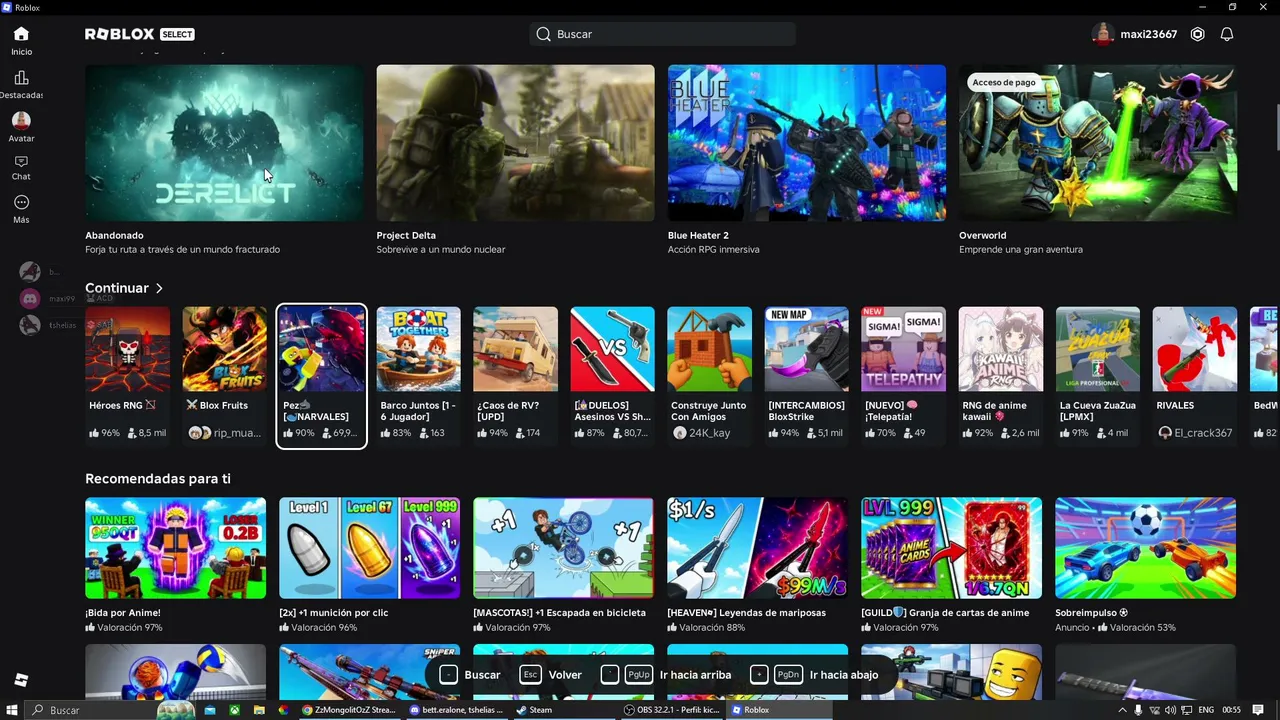1280x720 pixels.
Task: Open ¡Bida por Anime! recommended game
Action: point(176,566)
